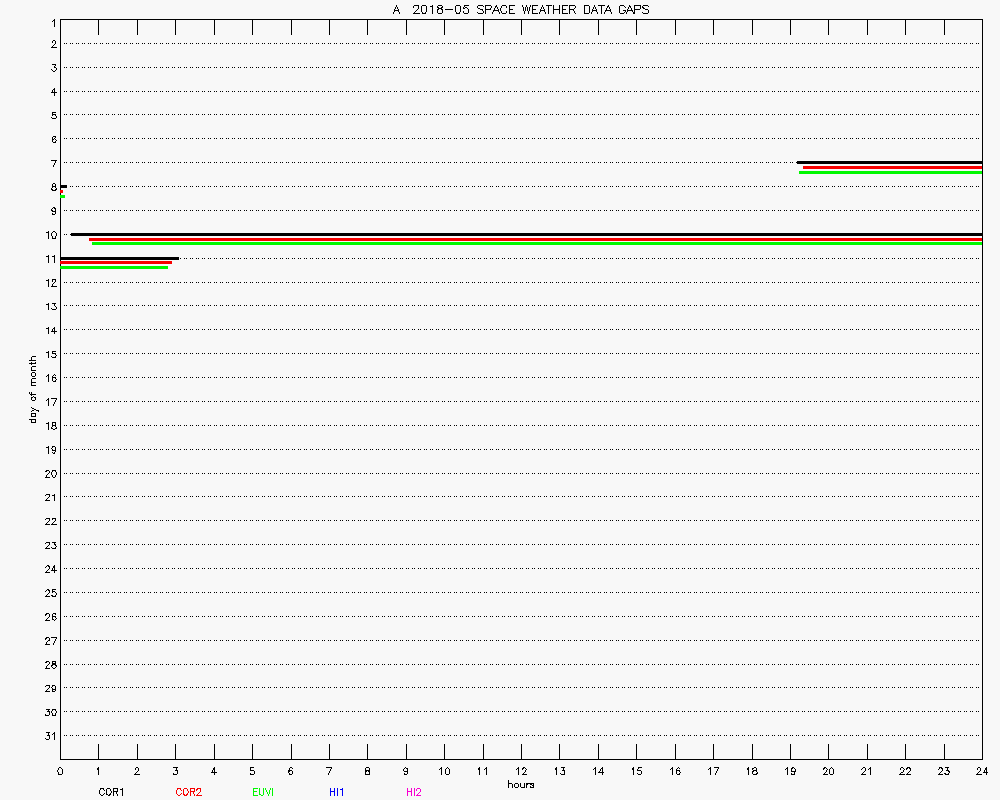
Task: Click the 'hours' x-axis label
Action: (x=520, y=784)
